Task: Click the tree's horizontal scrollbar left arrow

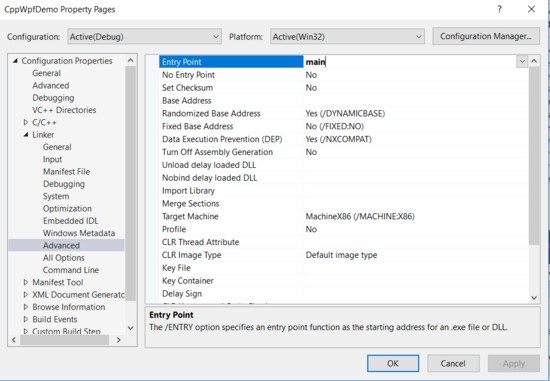Action: tap(14, 340)
